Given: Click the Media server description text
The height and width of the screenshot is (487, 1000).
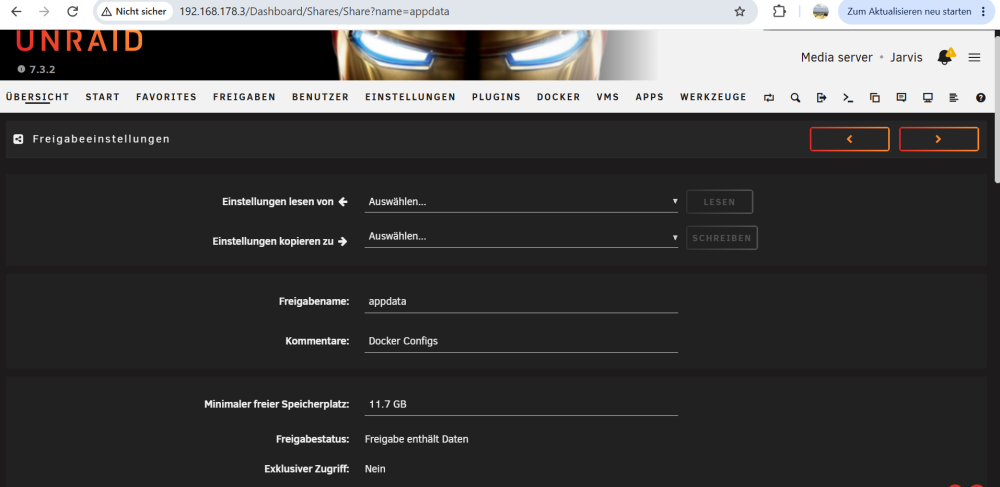Looking at the screenshot, I should pyautogui.click(x=837, y=57).
